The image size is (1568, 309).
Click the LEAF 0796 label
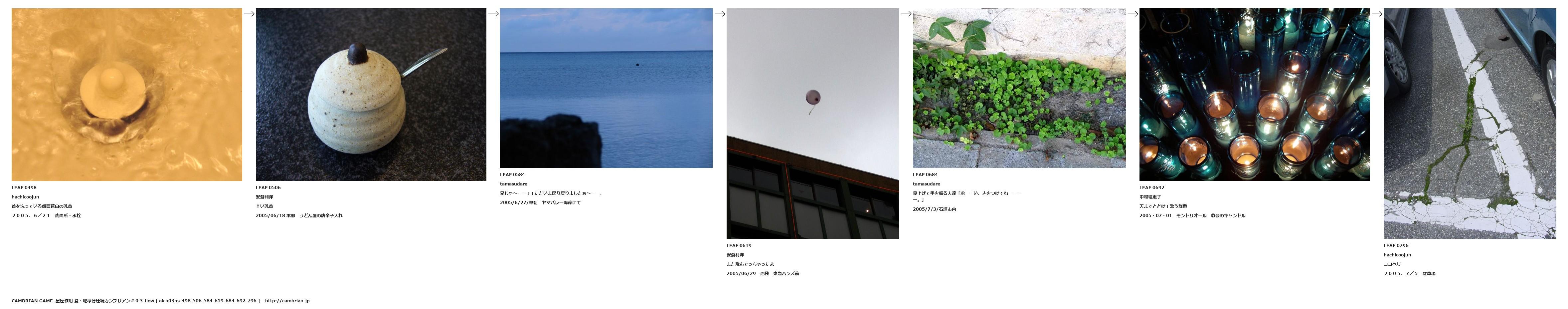pos(1396,246)
